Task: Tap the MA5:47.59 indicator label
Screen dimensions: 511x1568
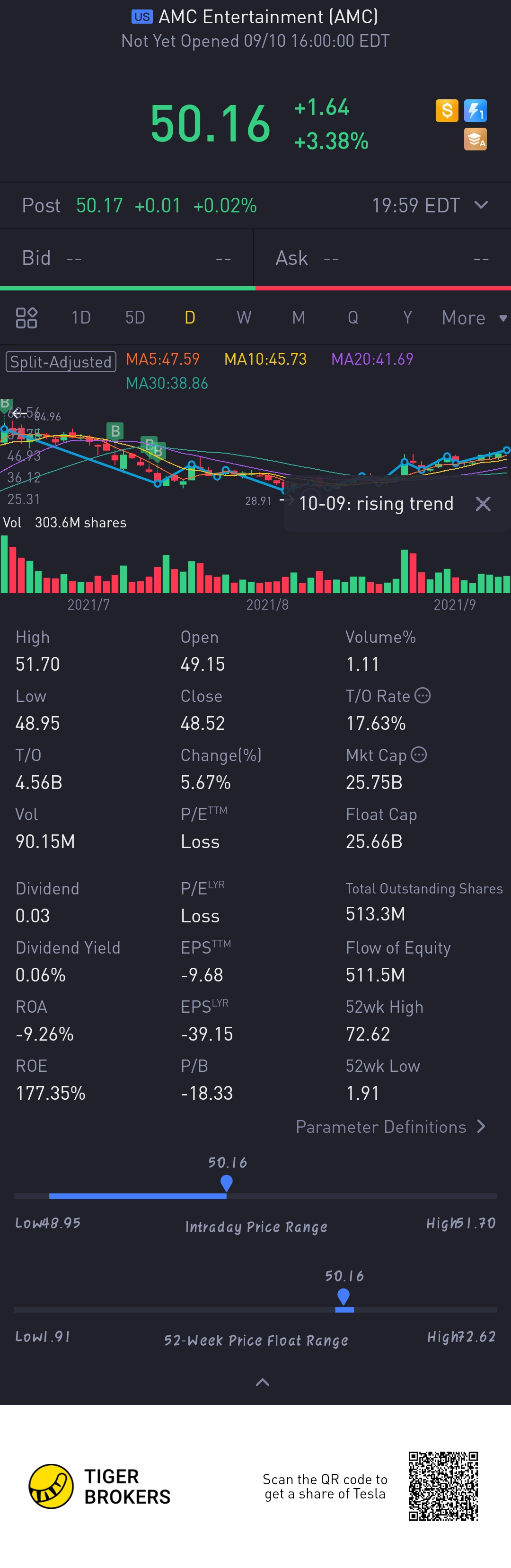Action: point(163,359)
